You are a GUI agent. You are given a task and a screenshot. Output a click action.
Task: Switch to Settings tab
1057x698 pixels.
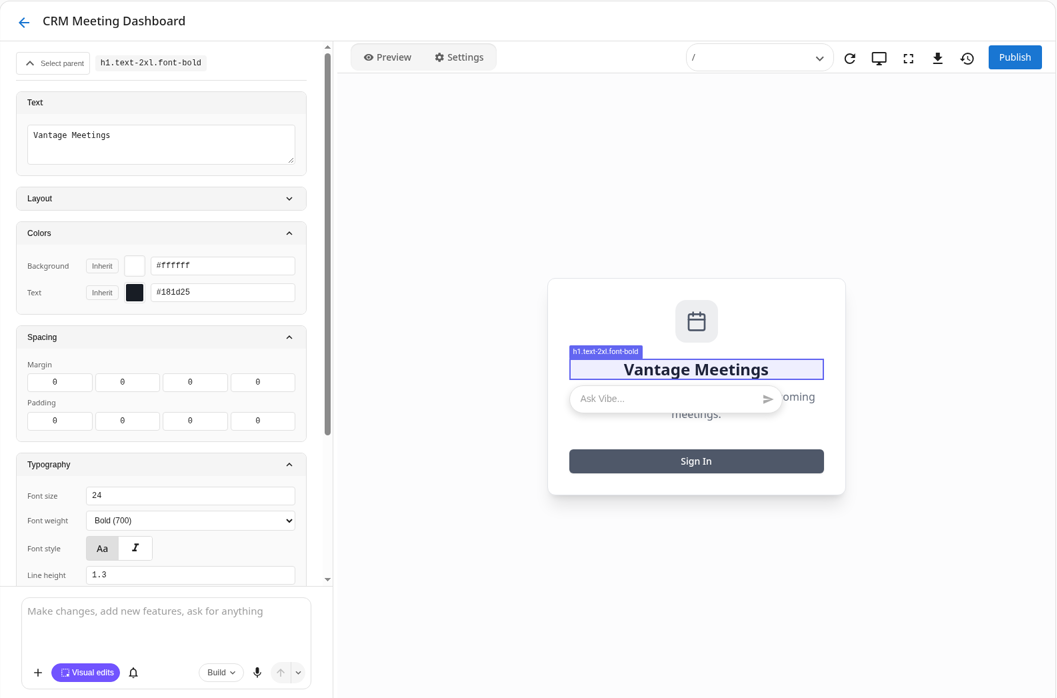pyautogui.click(x=459, y=57)
